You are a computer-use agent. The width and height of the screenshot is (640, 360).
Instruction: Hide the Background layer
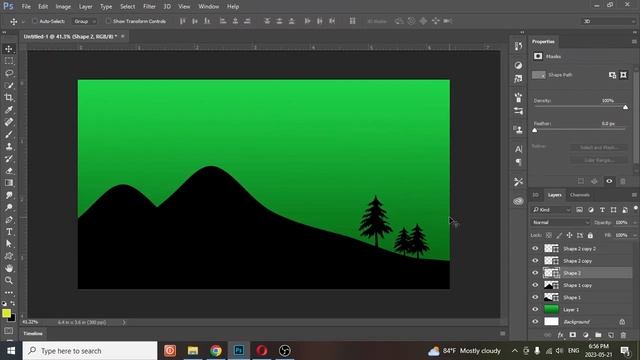pyautogui.click(x=535, y=322)
